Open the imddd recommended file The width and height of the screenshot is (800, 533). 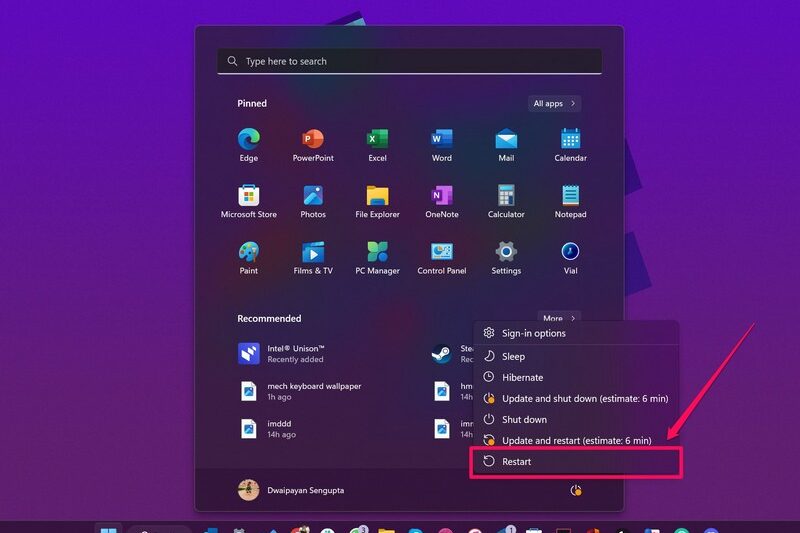(267, 428)
